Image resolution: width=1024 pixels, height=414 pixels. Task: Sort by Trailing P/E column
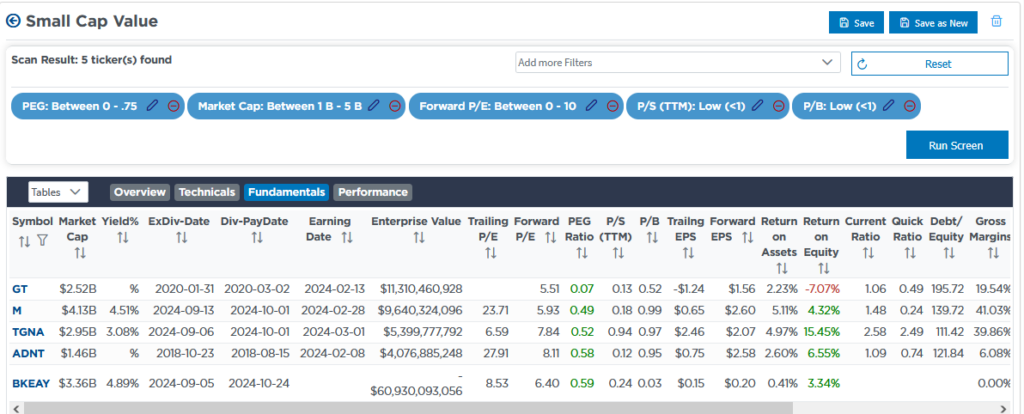491,252
